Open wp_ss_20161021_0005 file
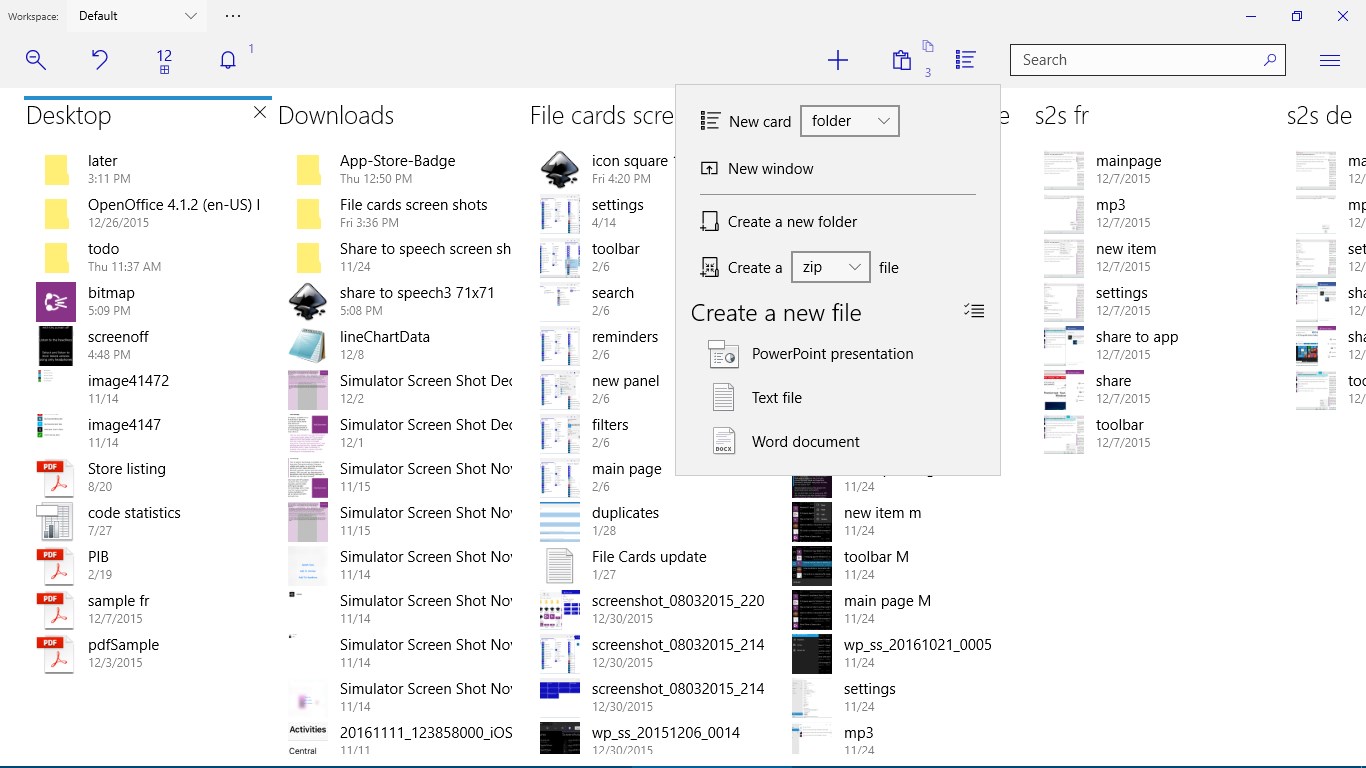Screen dimensions: 1366x768 [918, 645]
